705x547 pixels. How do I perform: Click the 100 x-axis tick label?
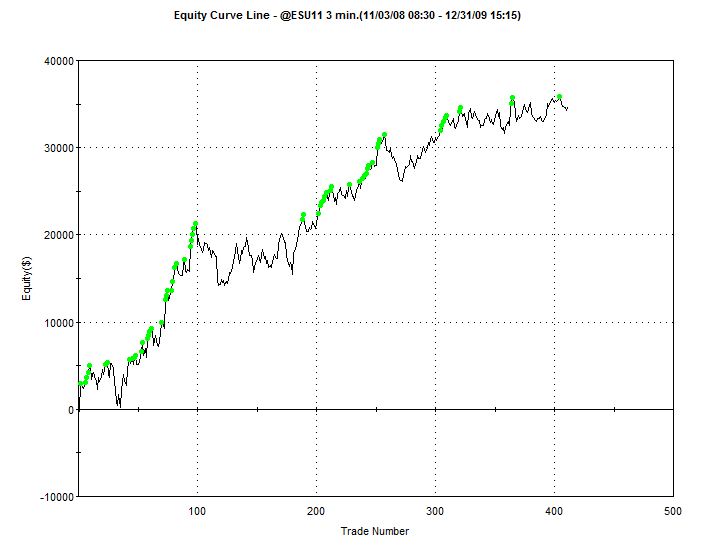[197, 511]
